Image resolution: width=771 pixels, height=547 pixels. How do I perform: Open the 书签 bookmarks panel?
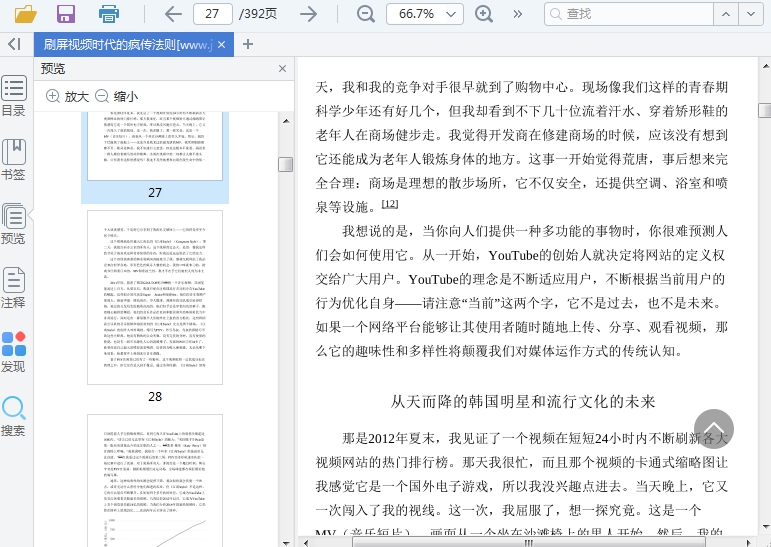[14, 160]
